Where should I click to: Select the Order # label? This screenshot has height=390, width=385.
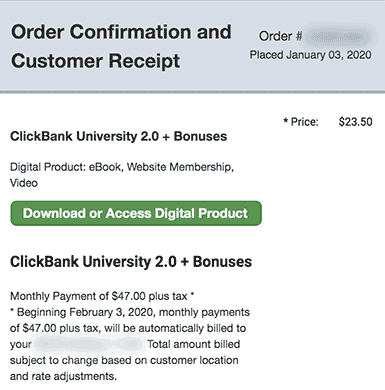tap(280, 36)
